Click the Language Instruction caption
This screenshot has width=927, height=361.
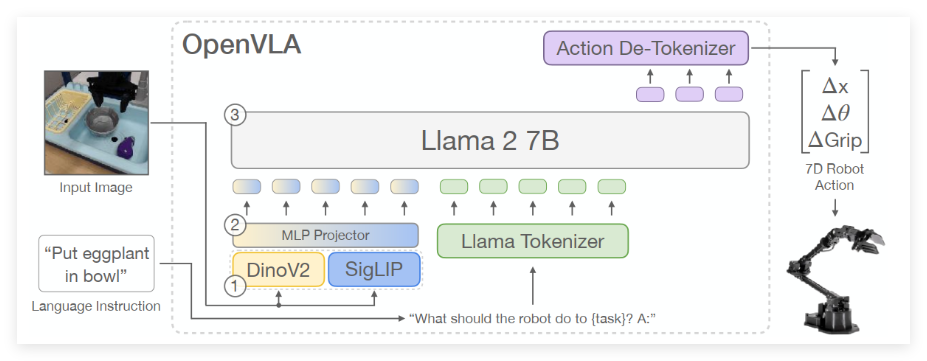(x=96, y=306)
